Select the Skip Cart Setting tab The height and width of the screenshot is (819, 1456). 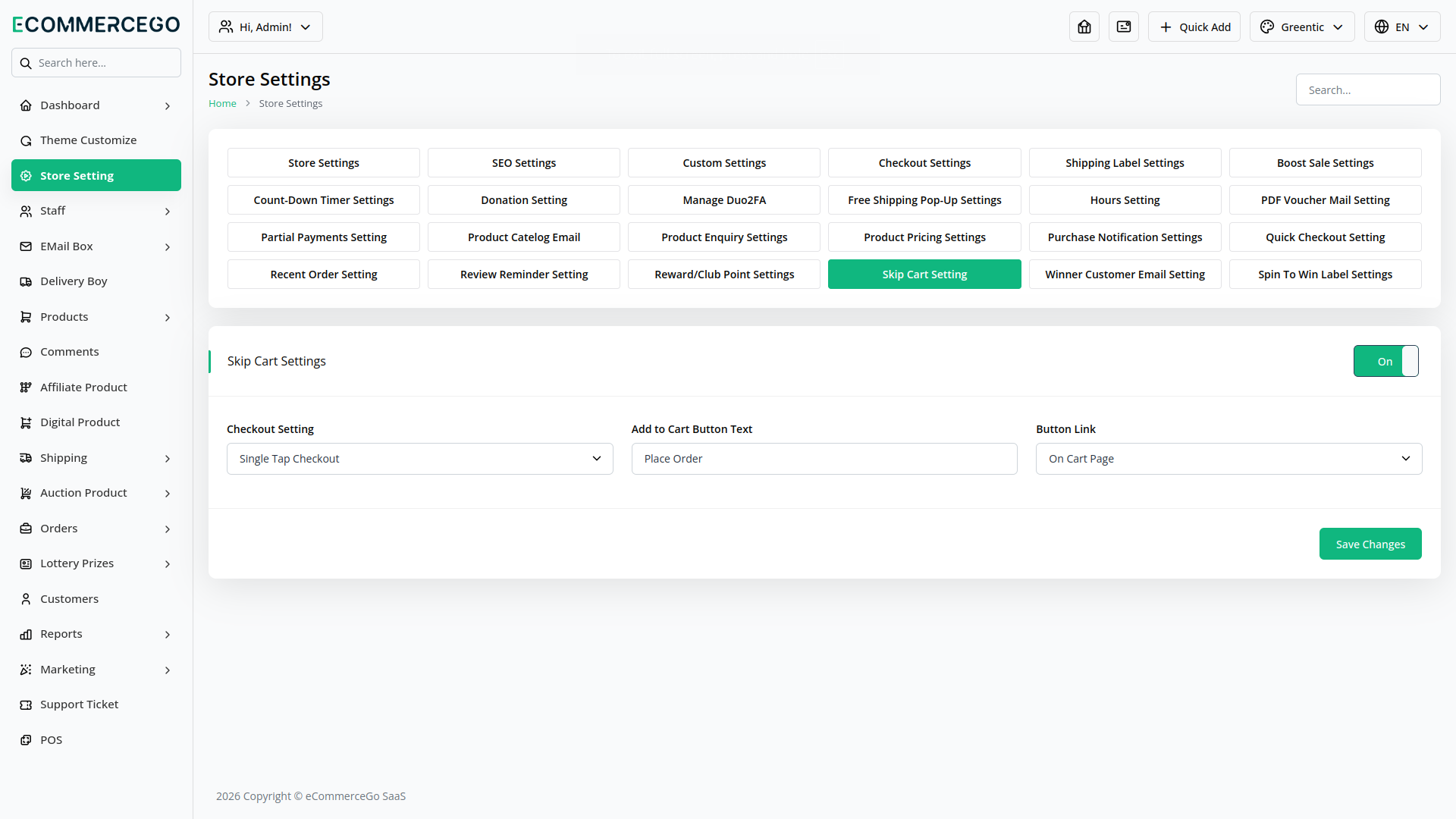click(x=924, y=275)
